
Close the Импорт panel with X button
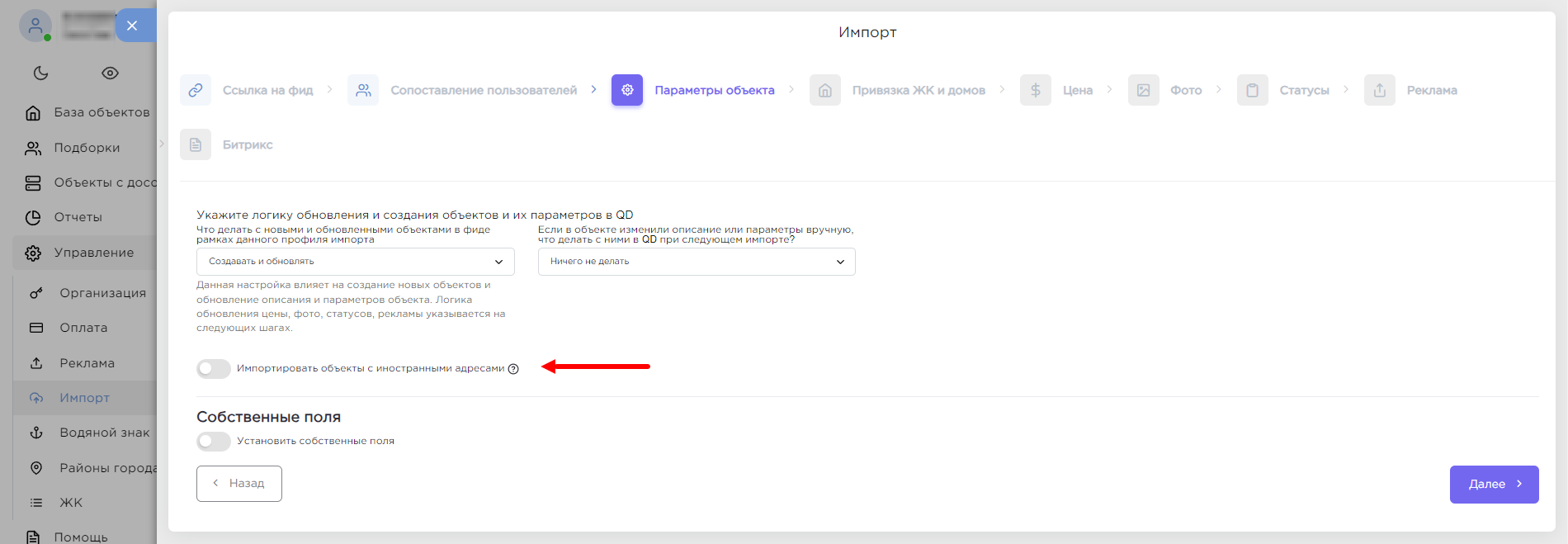pos(132,26)
